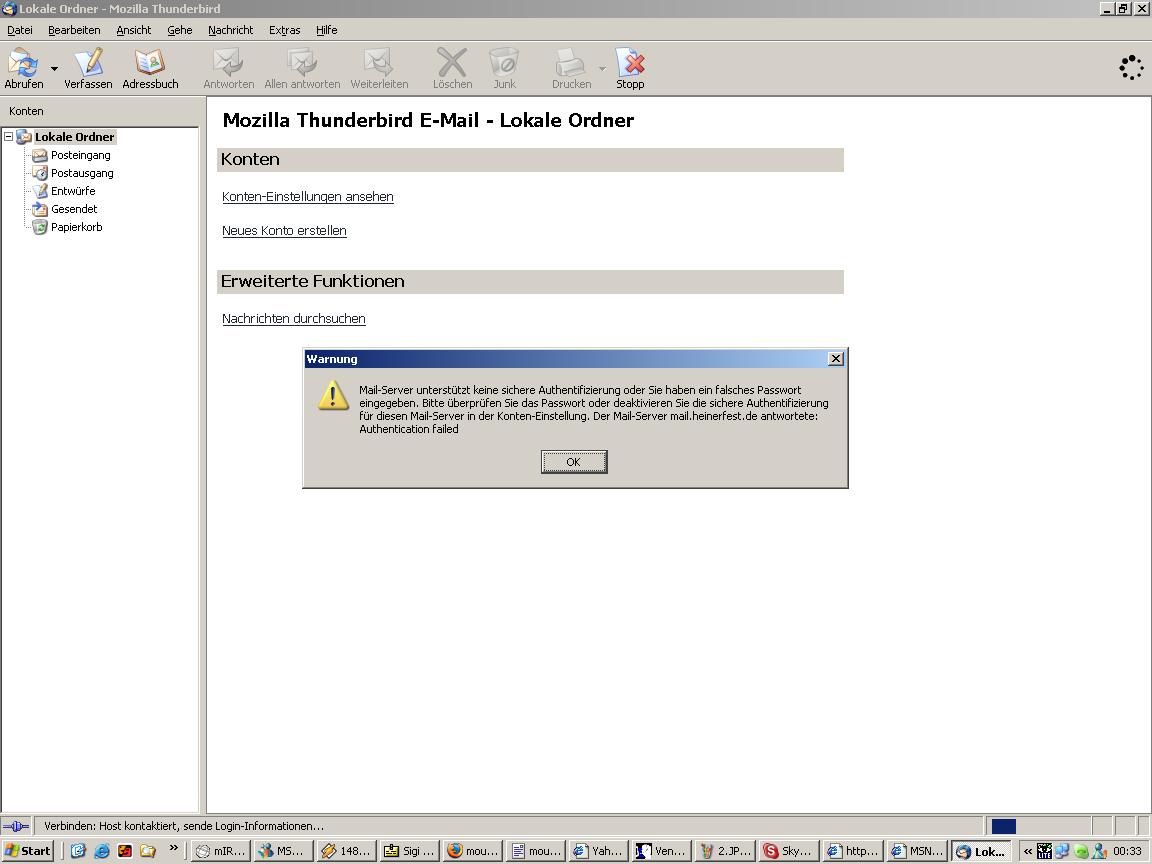Click the activity throbber in the toolbar
The image size is (1152, 864).
click(x=1131, y=68)
